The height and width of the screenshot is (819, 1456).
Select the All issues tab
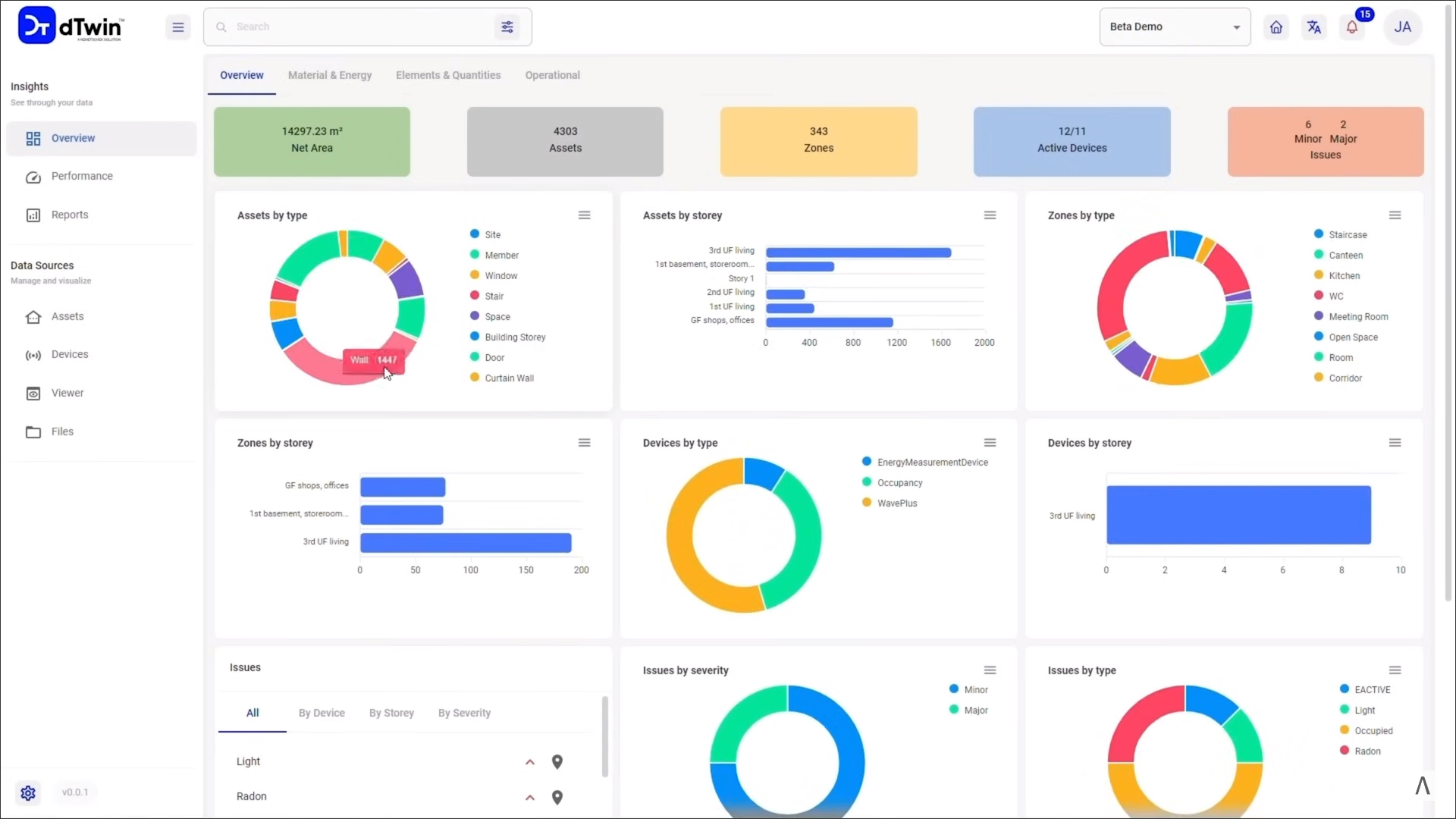pyautogui.click(x=253, y=714)
